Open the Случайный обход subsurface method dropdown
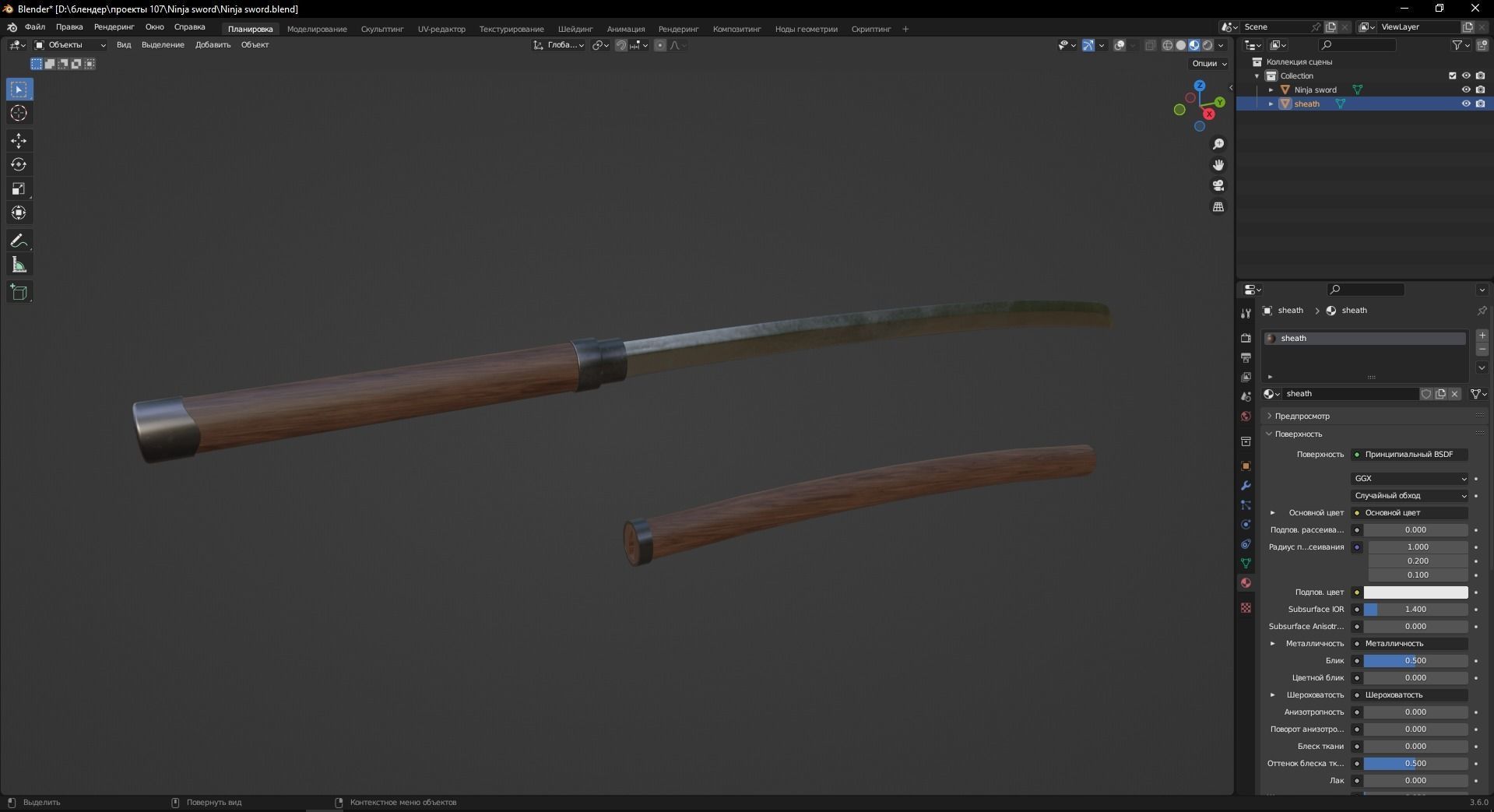Image resolution: width=1494 pixels, height=812 pixels. tap(1410, 496)
